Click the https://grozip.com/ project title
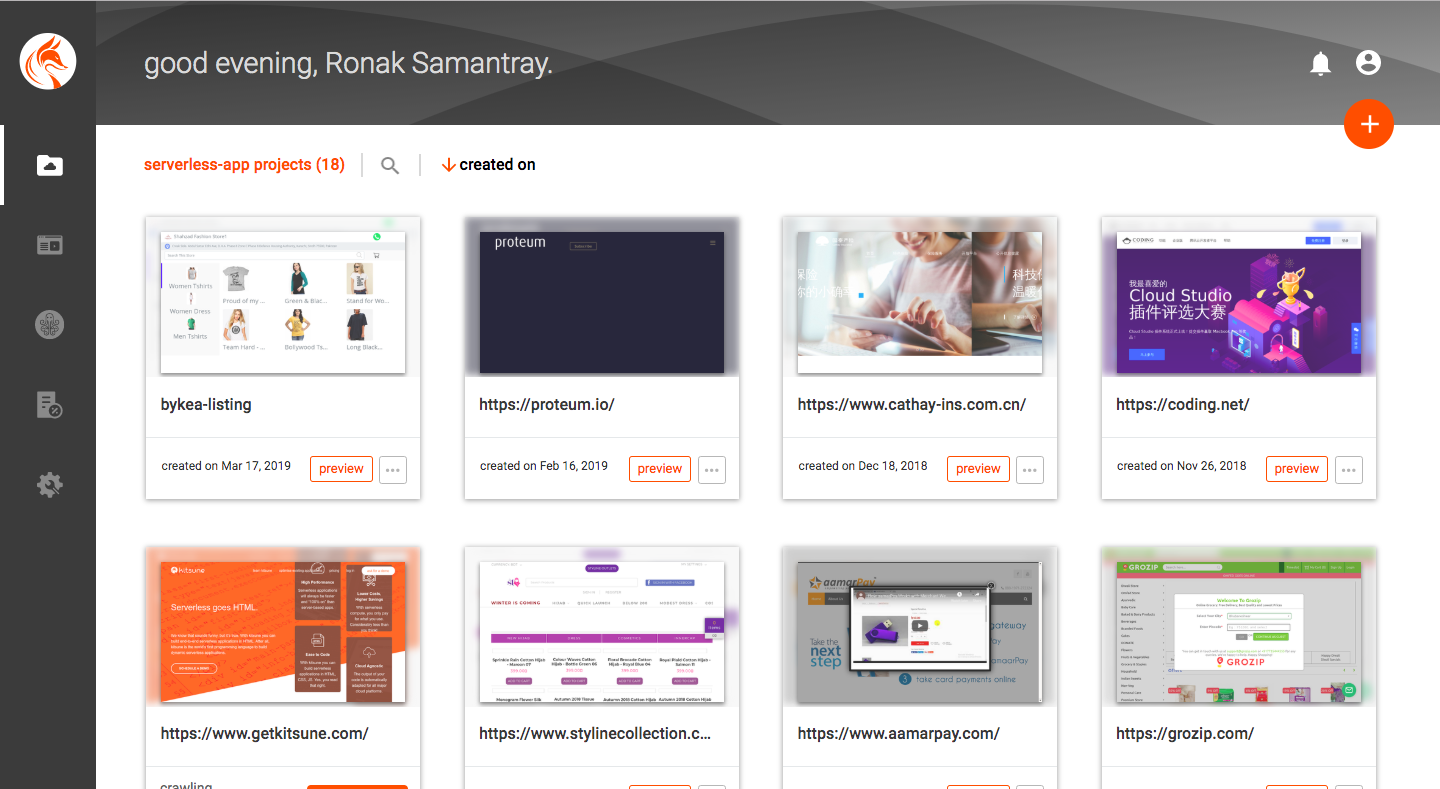1440x789 pixels. click(x=1185, y=734)
